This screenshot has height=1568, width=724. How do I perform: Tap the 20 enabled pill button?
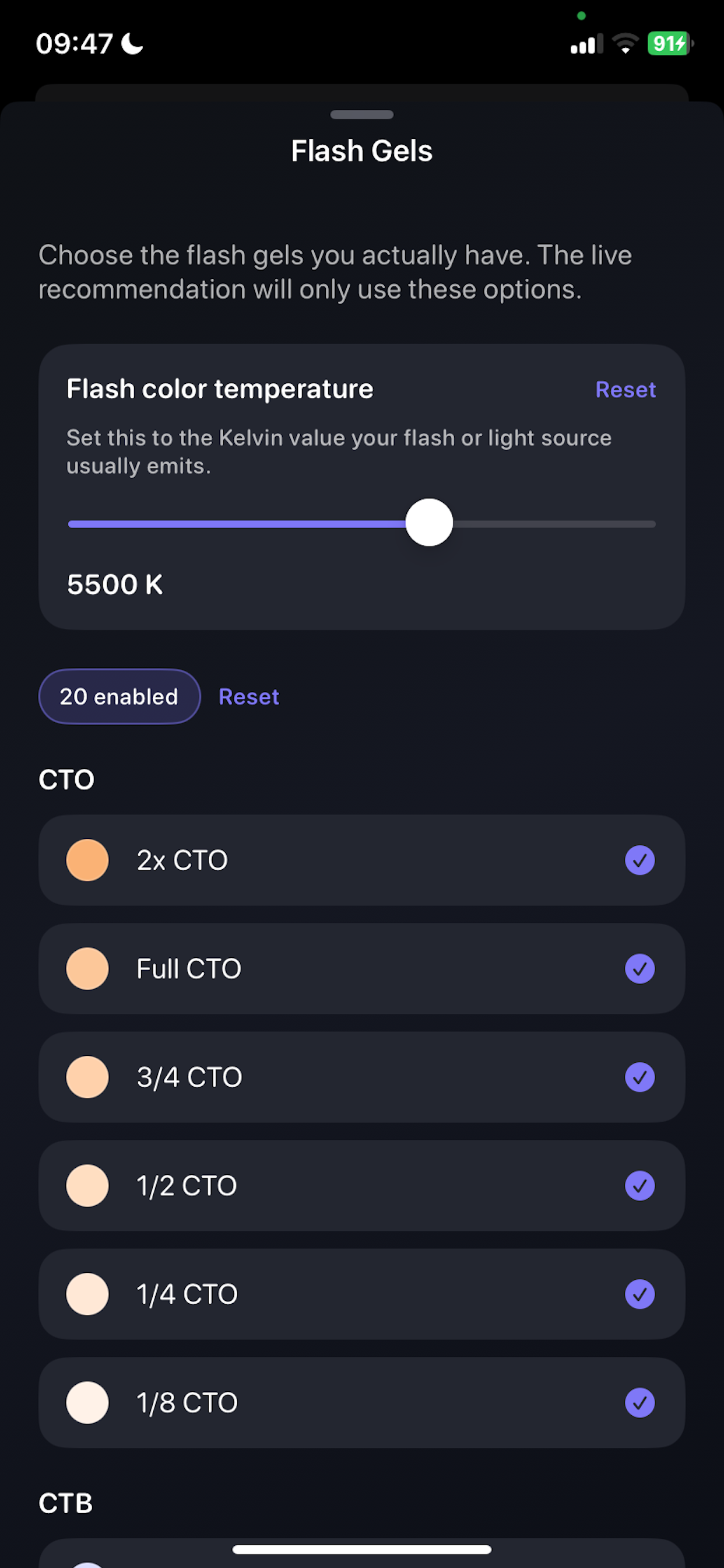120,696
